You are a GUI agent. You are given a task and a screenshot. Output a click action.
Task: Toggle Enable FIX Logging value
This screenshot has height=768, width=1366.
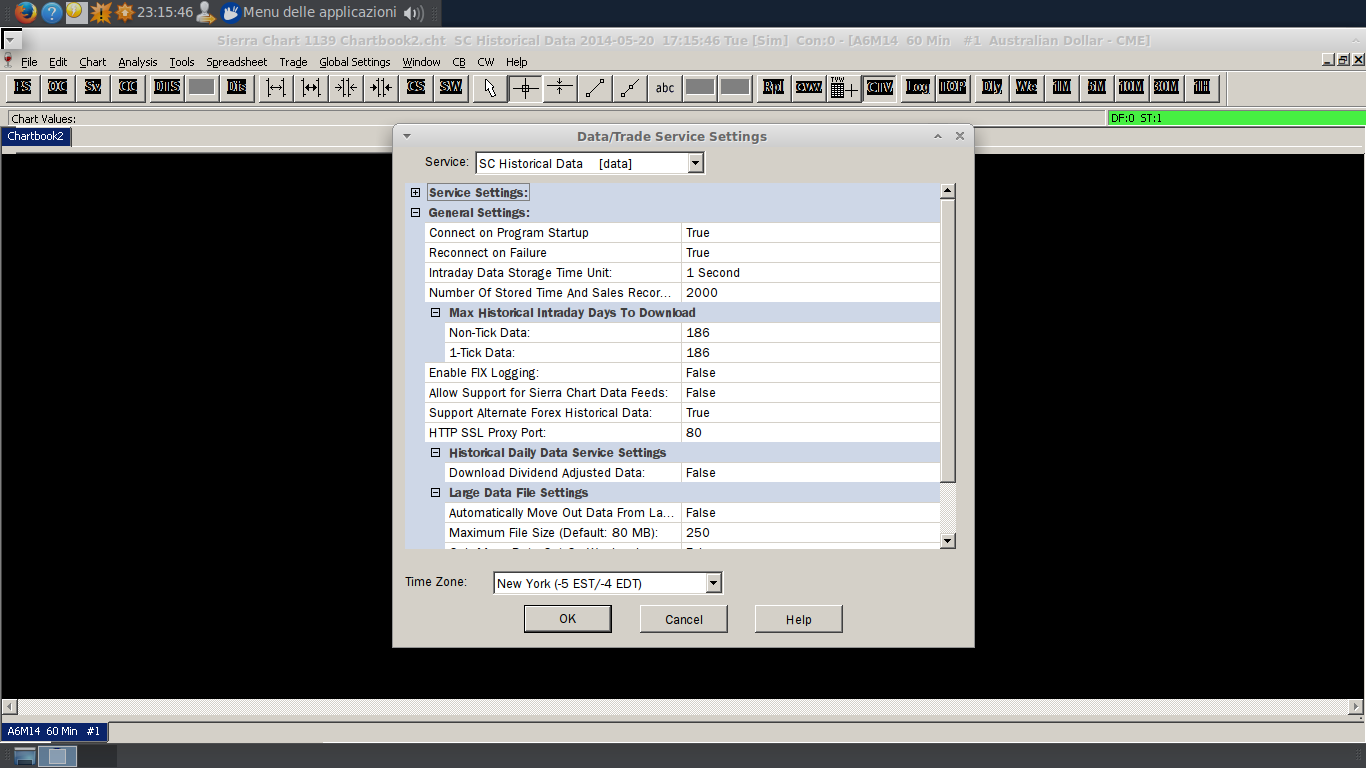coord(810,373)
